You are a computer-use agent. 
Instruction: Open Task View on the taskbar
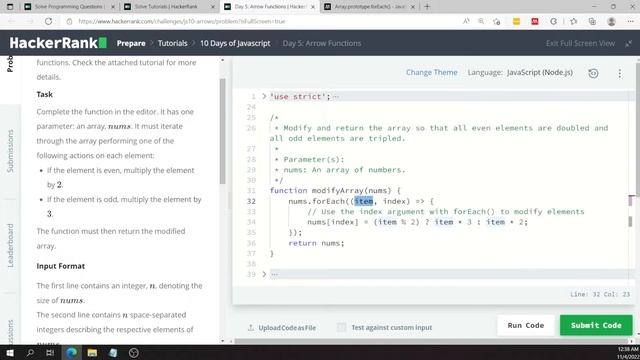(x=50, y=353)
